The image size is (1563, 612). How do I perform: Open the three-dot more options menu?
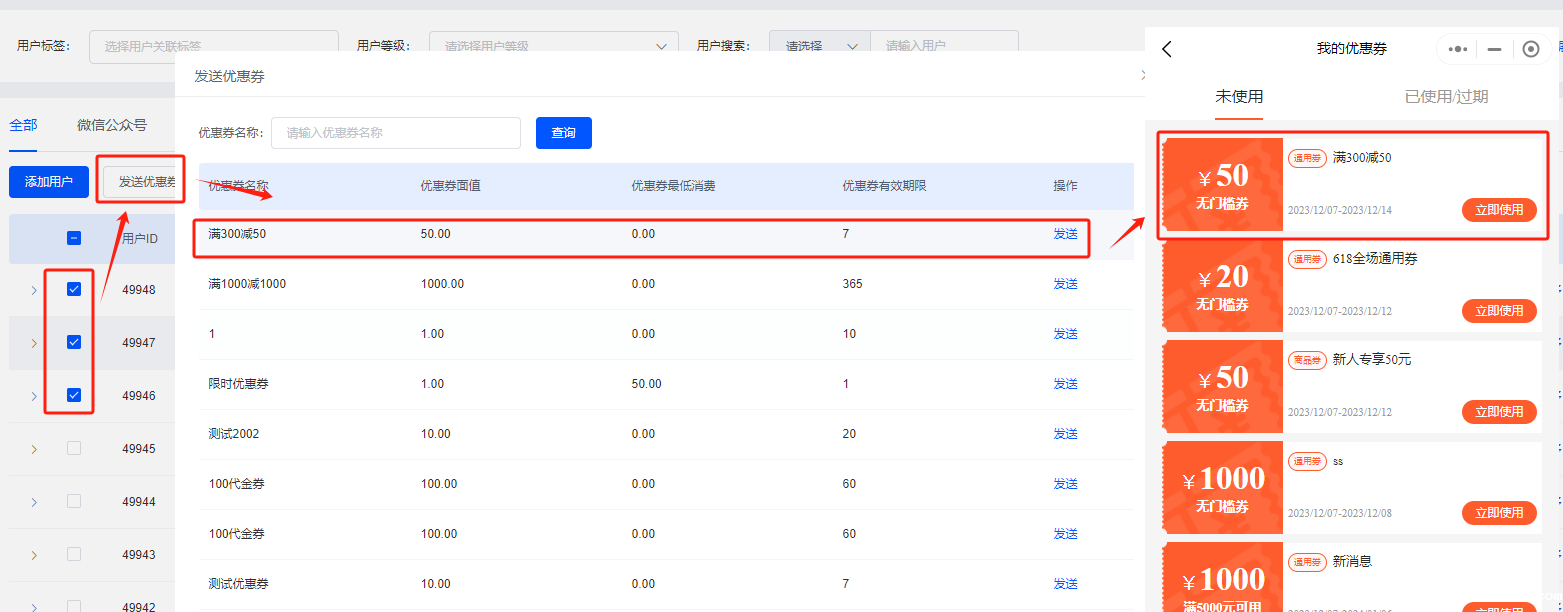(x=1458, y=49)
